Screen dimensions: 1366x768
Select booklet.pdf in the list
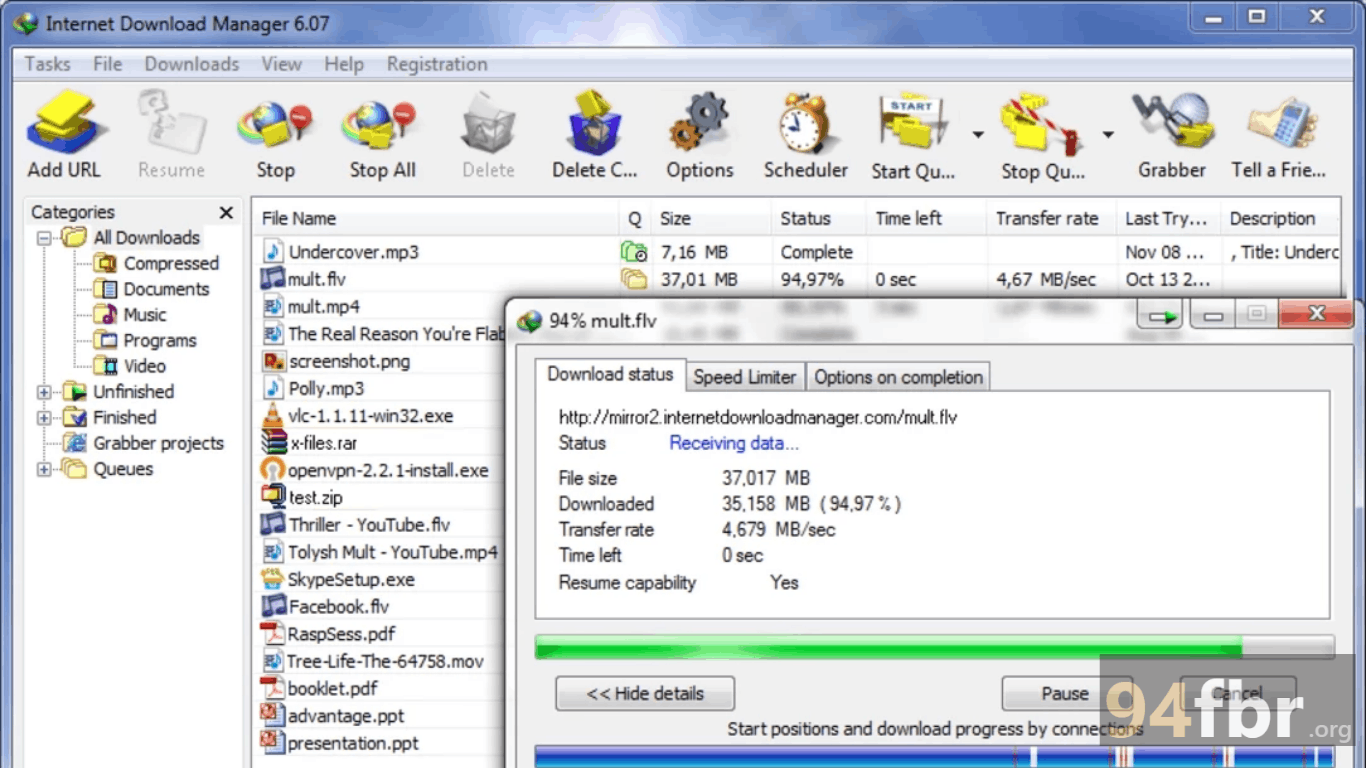[x=332, y=688]
